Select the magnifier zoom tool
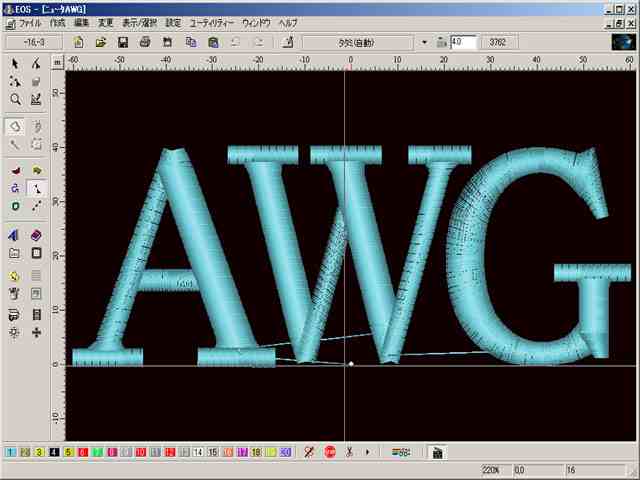 pos(15,99)
